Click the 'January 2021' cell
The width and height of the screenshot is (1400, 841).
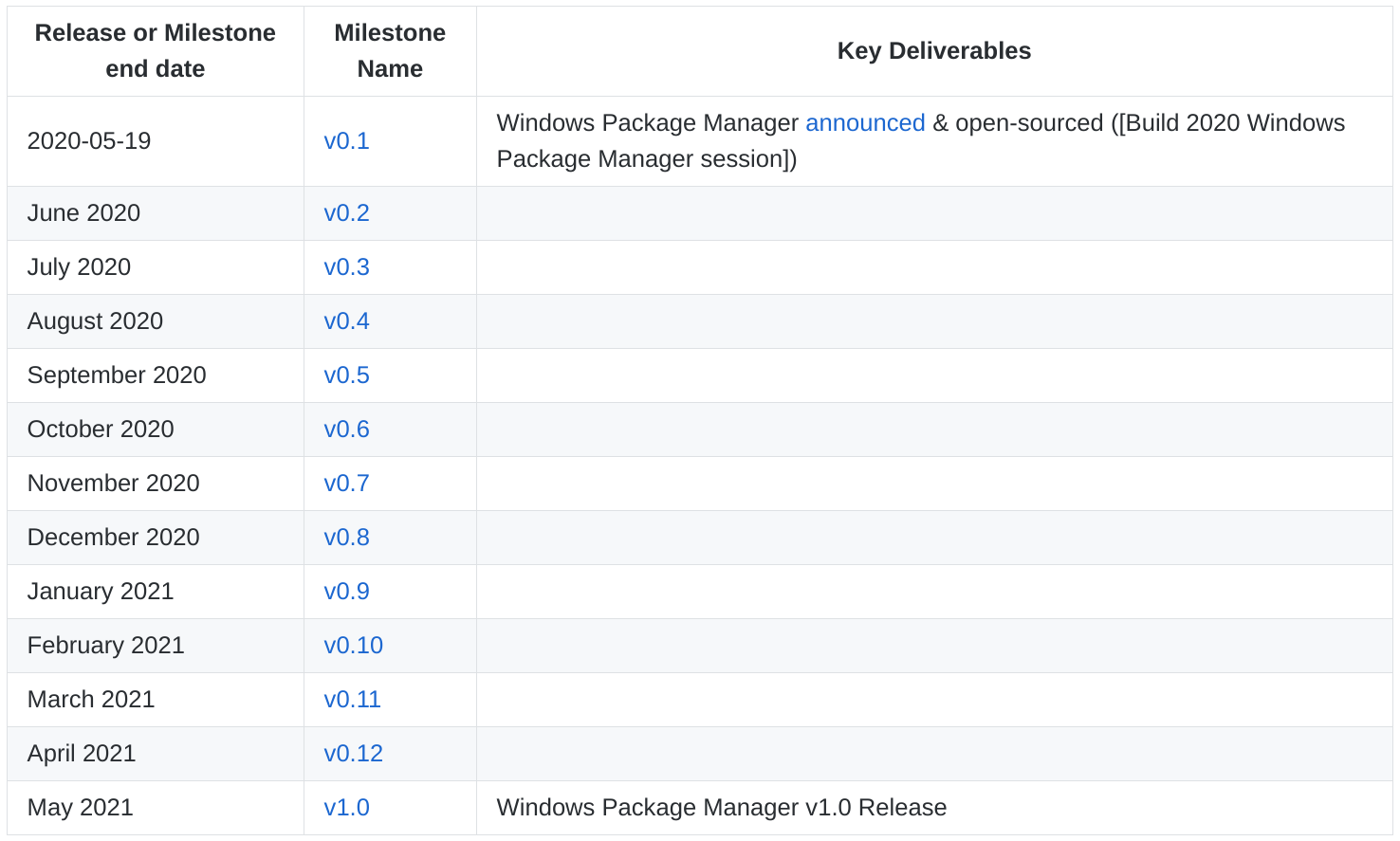[156, 592]
